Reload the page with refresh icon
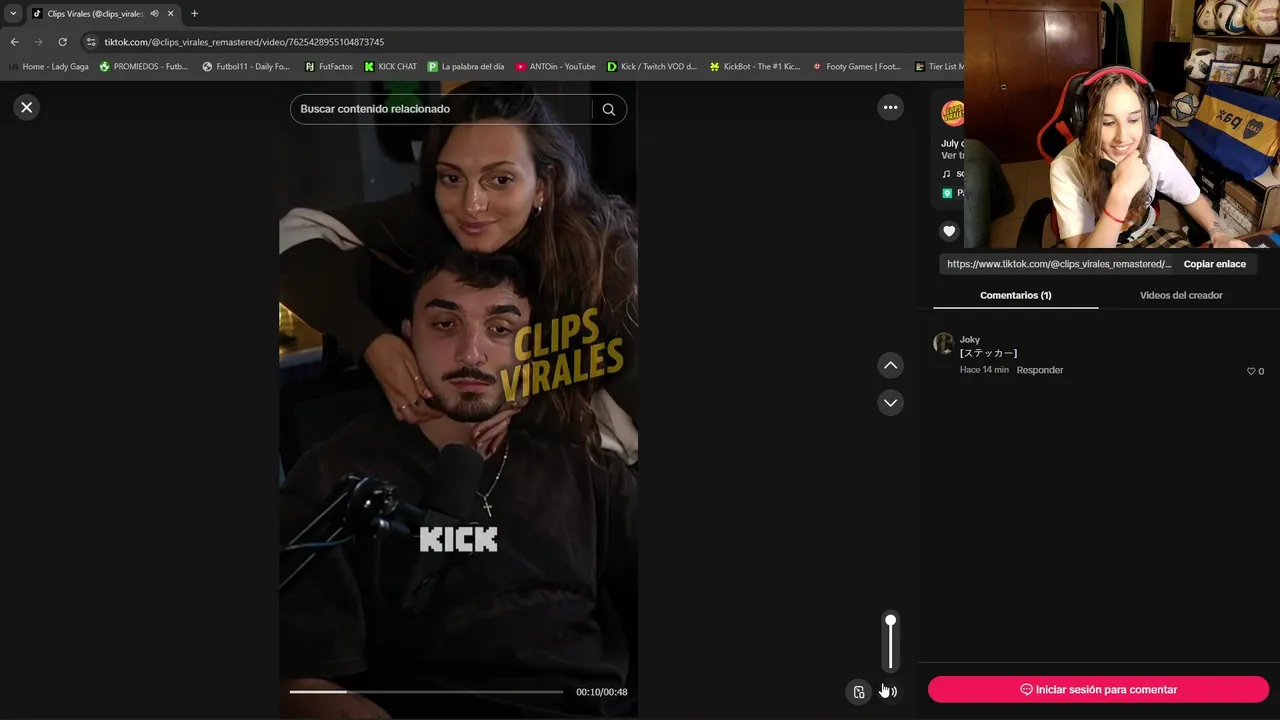 pos(62,42)
